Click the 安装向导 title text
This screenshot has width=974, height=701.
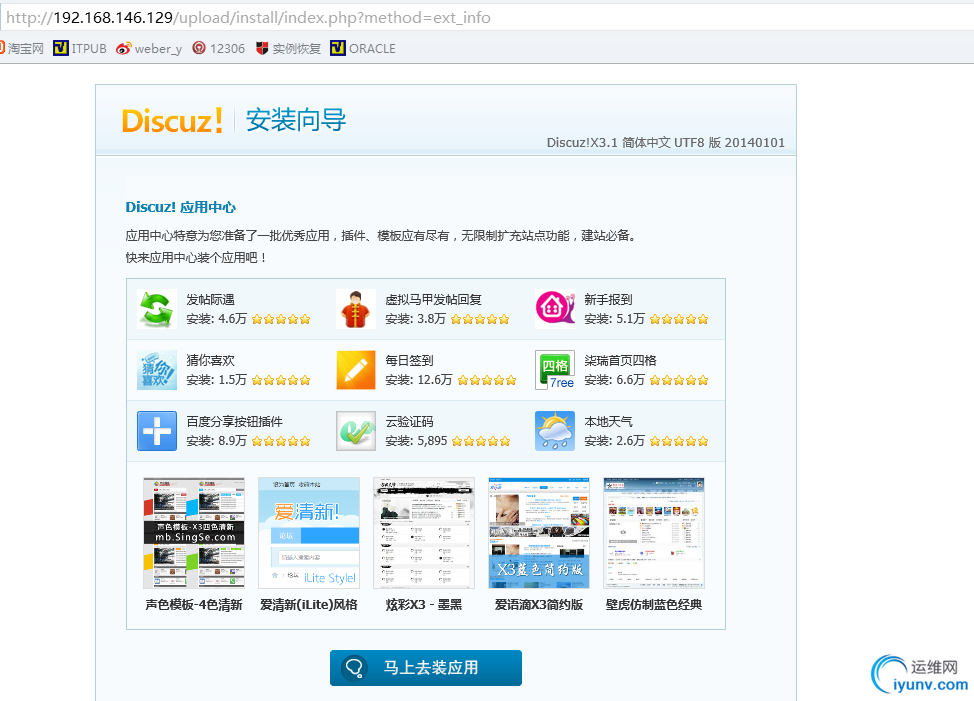pos(296,120)
